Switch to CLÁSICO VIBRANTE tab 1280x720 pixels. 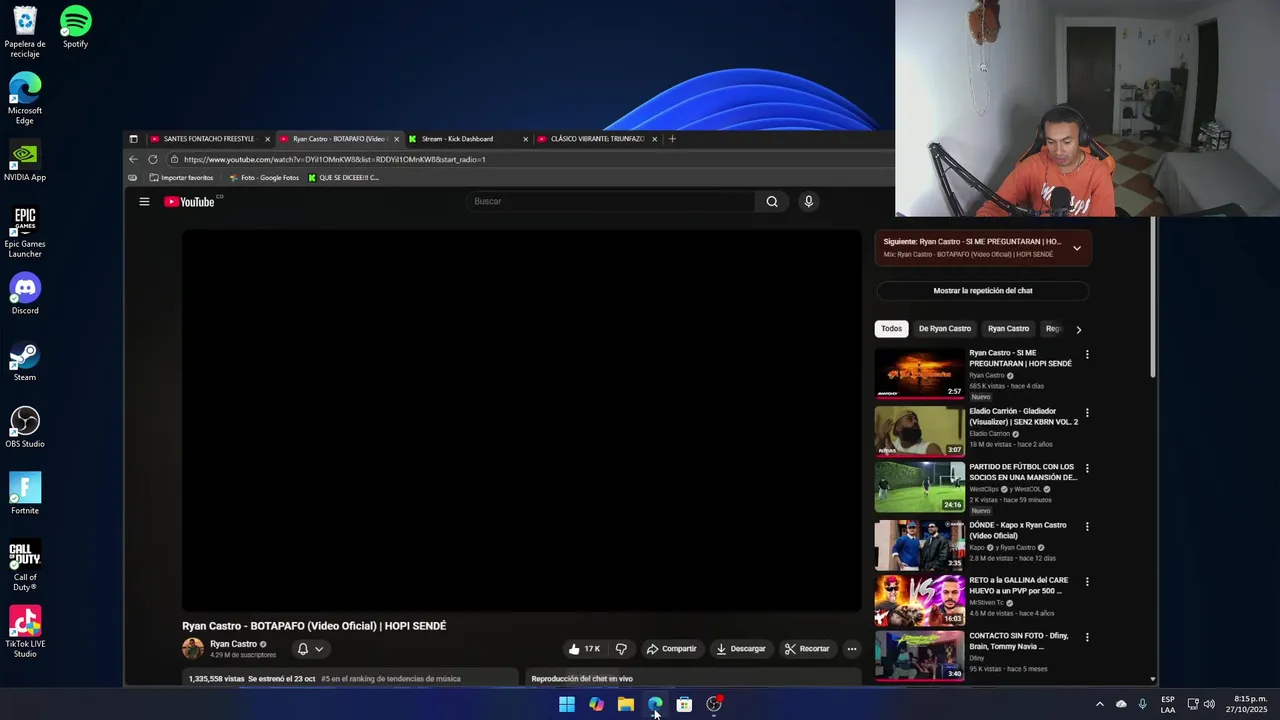[597, 139]
